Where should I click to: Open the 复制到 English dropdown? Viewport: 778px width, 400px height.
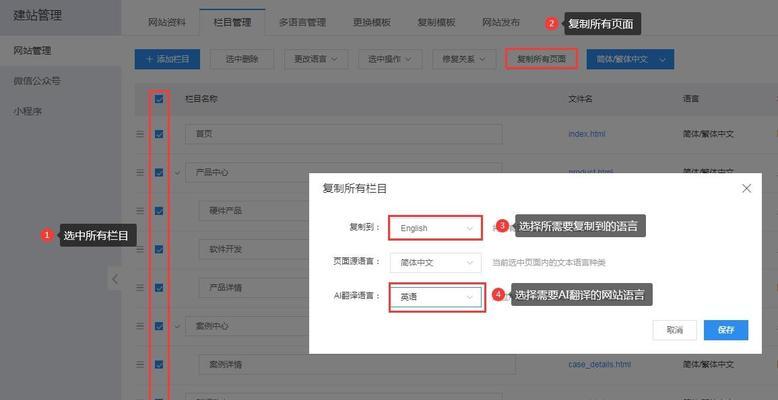click(435, 228)
